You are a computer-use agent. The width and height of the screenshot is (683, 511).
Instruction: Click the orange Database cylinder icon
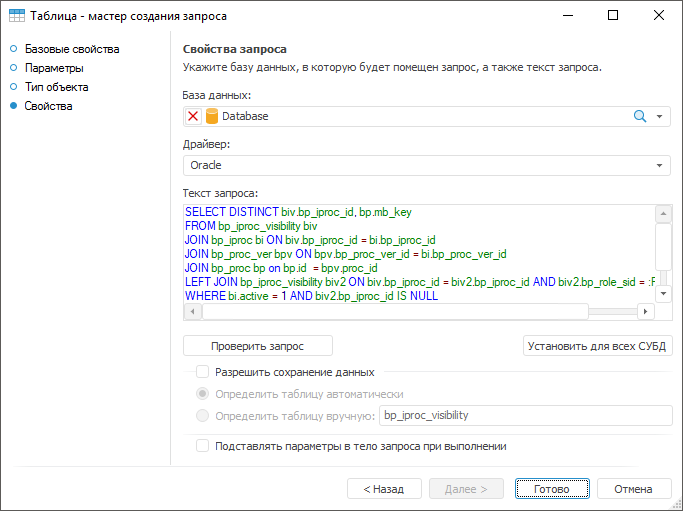(211, 116)
